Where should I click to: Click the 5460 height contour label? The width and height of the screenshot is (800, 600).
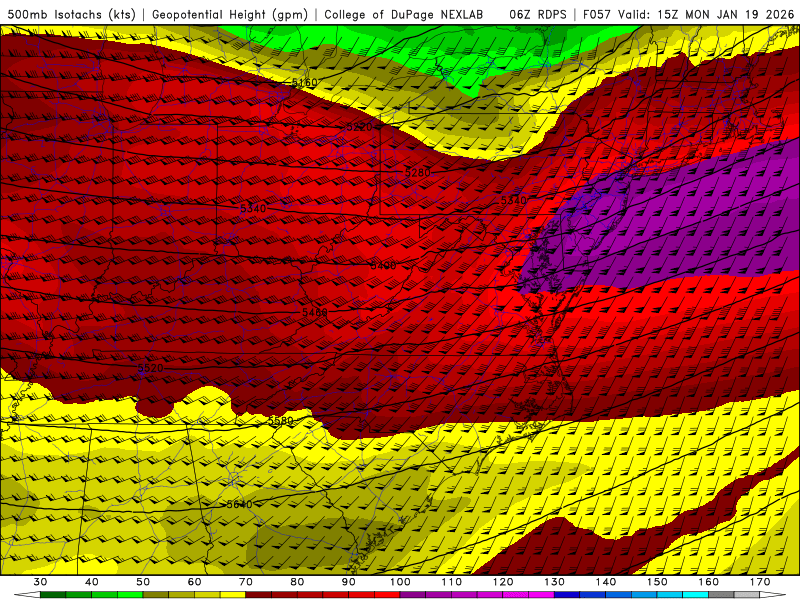coord(315,312)
